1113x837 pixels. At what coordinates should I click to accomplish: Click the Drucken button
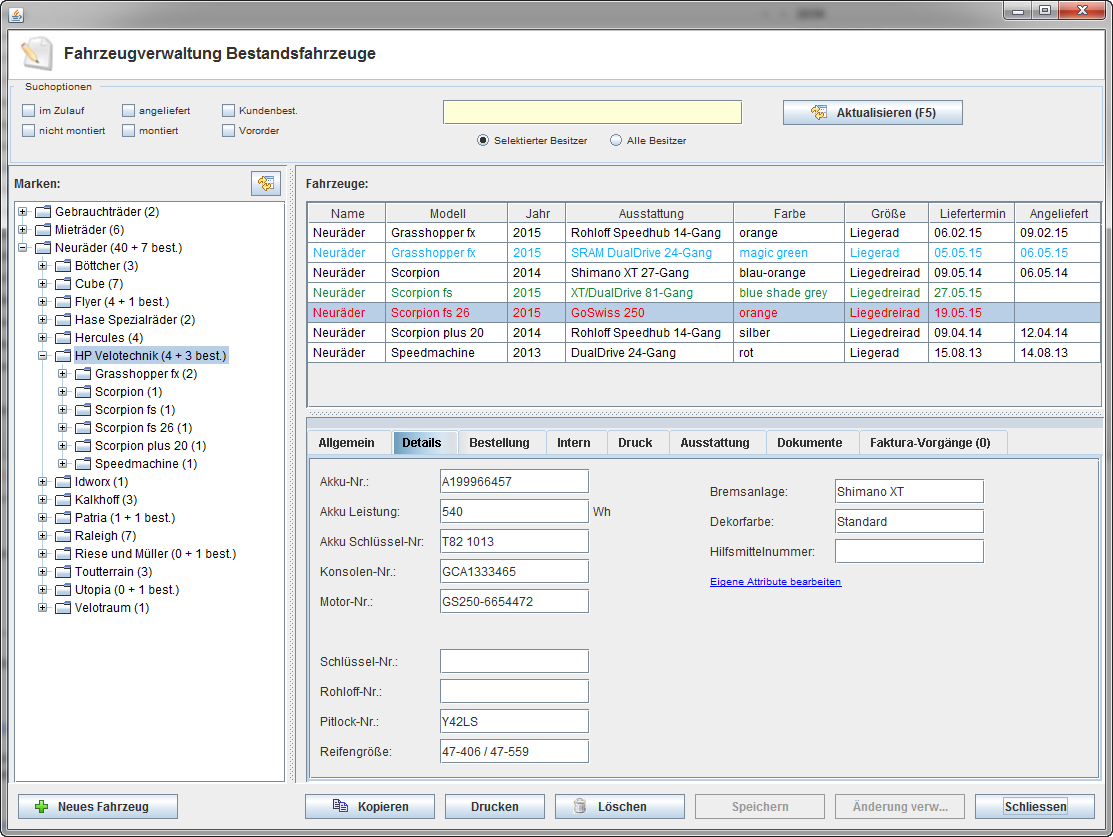click(495, 806)
